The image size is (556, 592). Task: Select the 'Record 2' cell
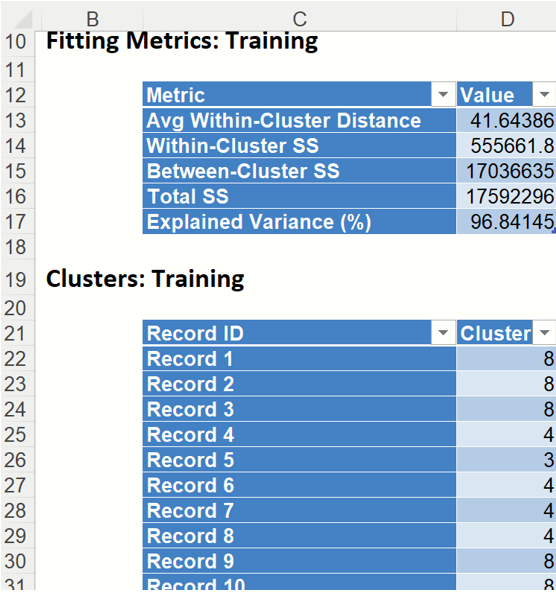(x=299, y=384)
